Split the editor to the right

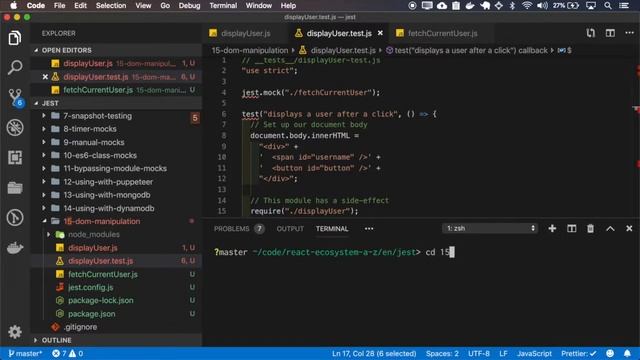coord(610,33)
